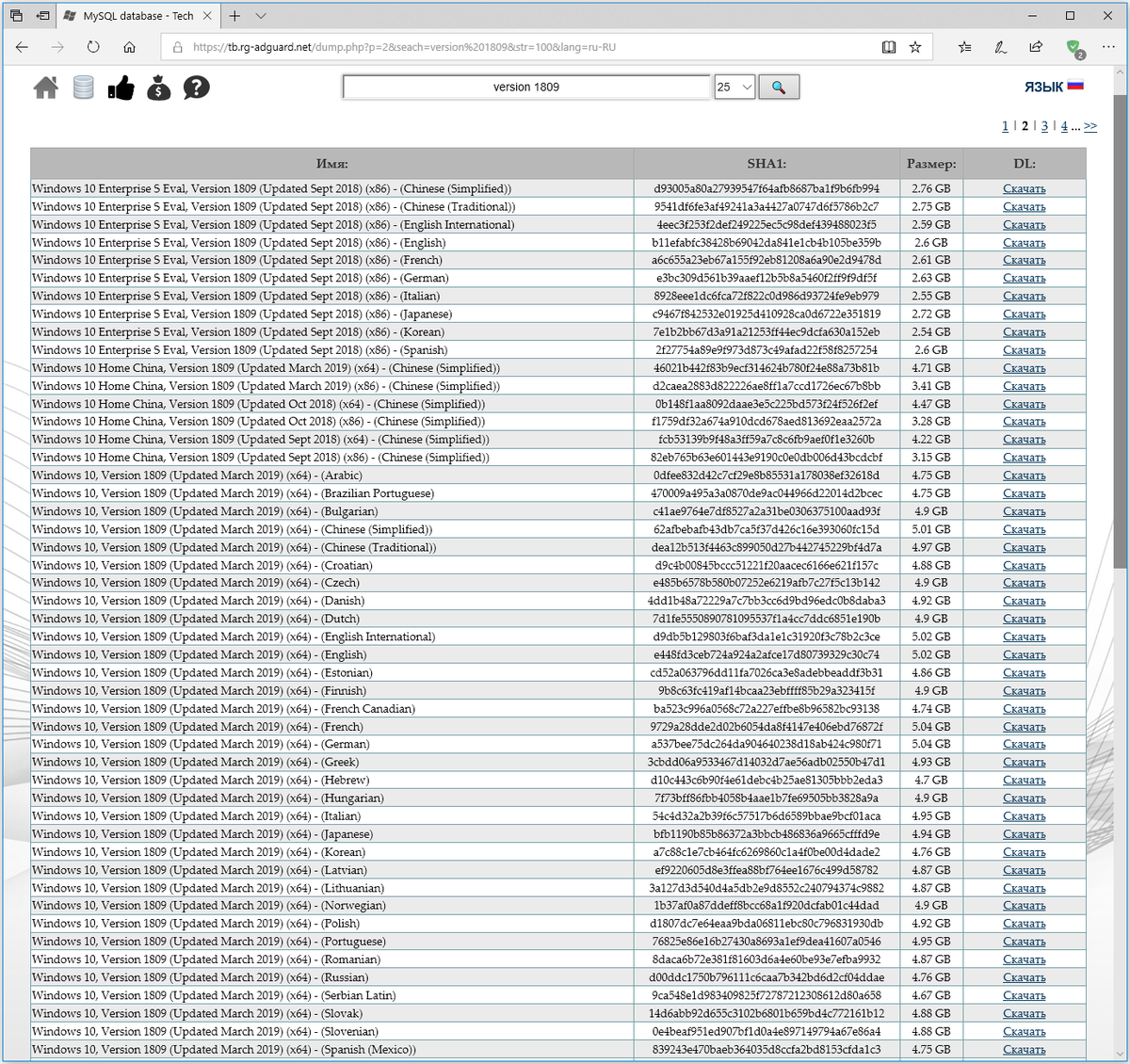
Task: Click set these tabs aside icon
Action: pyautogui.click(x=43, y=16)
